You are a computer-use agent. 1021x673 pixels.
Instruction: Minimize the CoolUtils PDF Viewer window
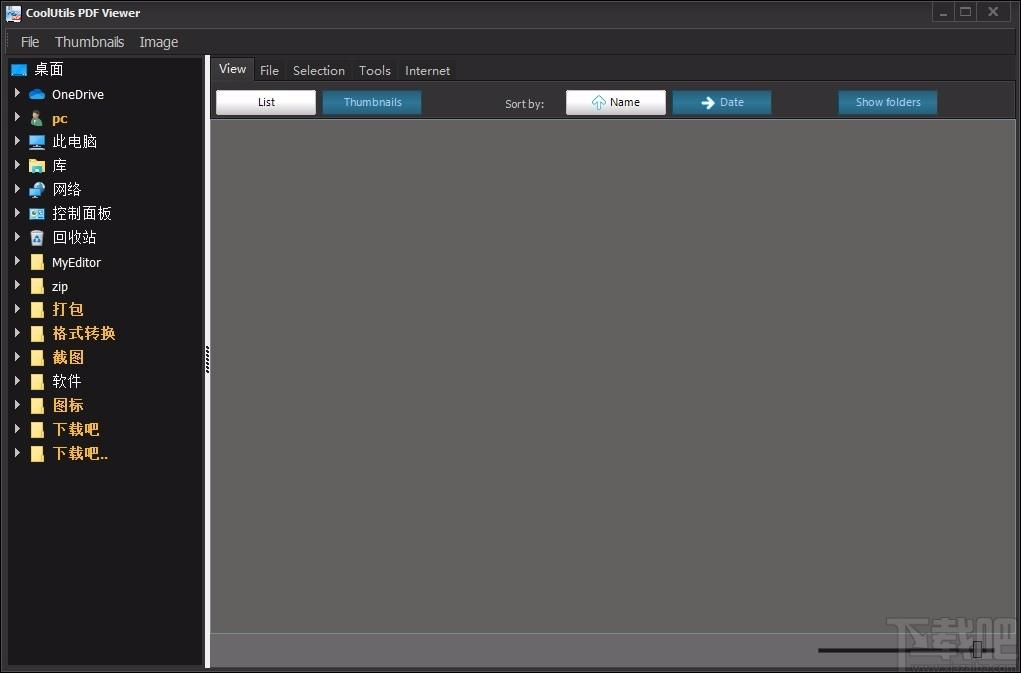tap(943, 12)
